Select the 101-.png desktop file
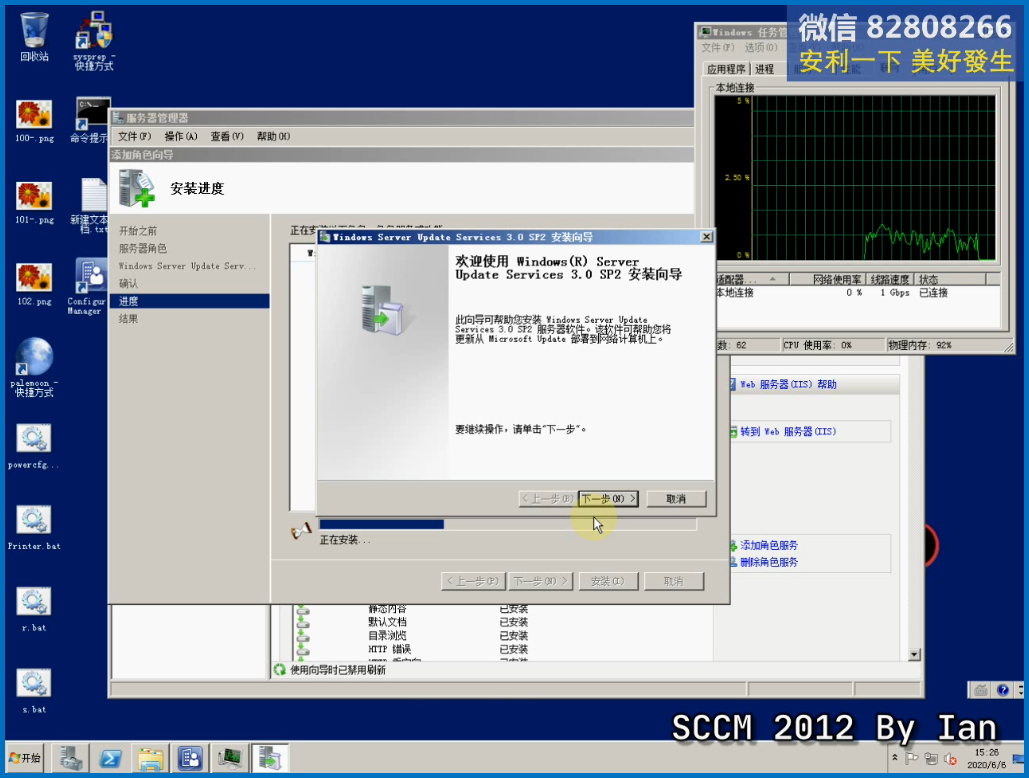1029x778 pixels. pos(34,203)
